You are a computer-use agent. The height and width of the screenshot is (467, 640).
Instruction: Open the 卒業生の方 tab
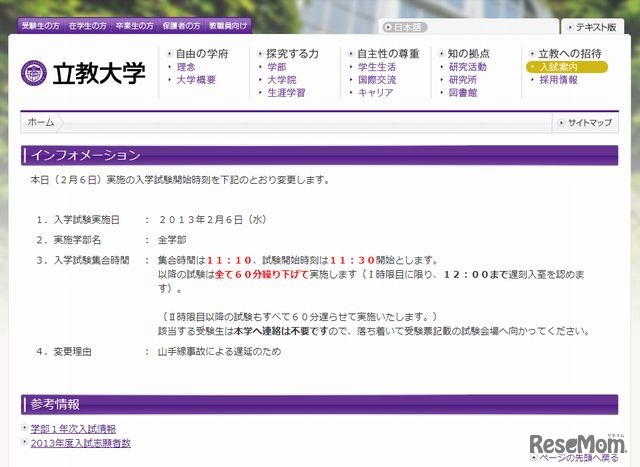click(x=135, y=26)
